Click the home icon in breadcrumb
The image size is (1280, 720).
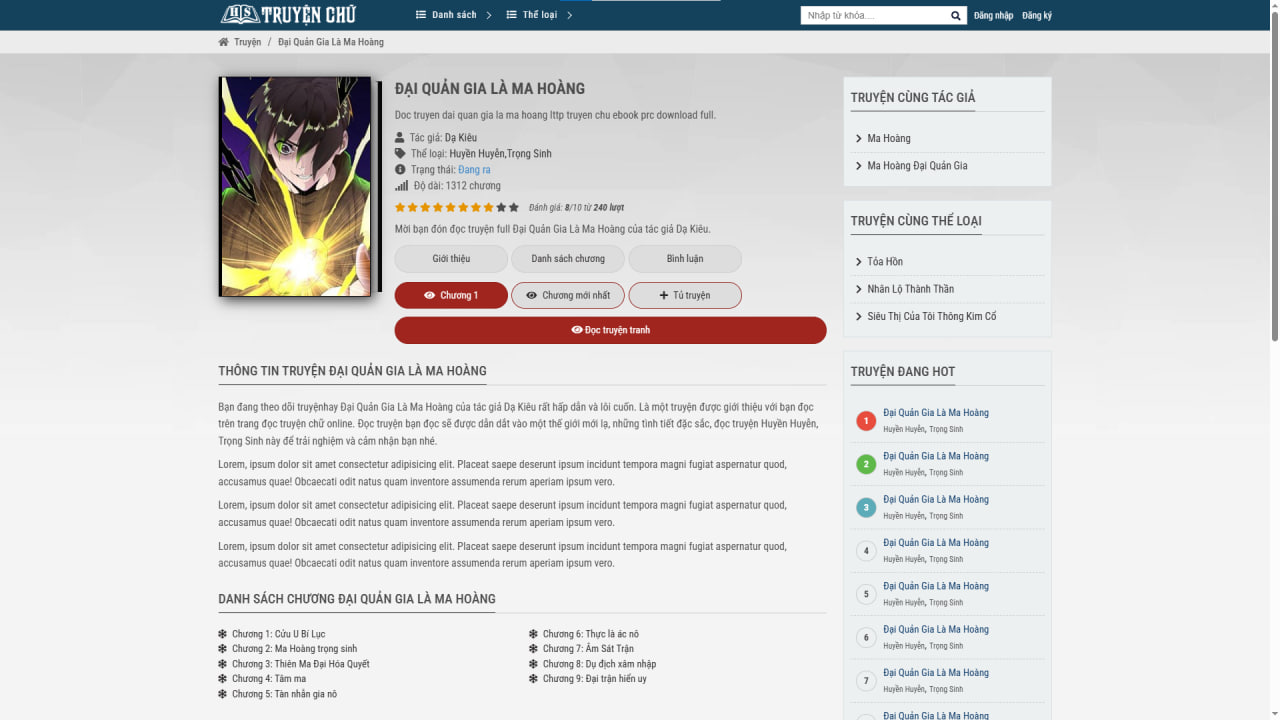(x=223, y=42)
